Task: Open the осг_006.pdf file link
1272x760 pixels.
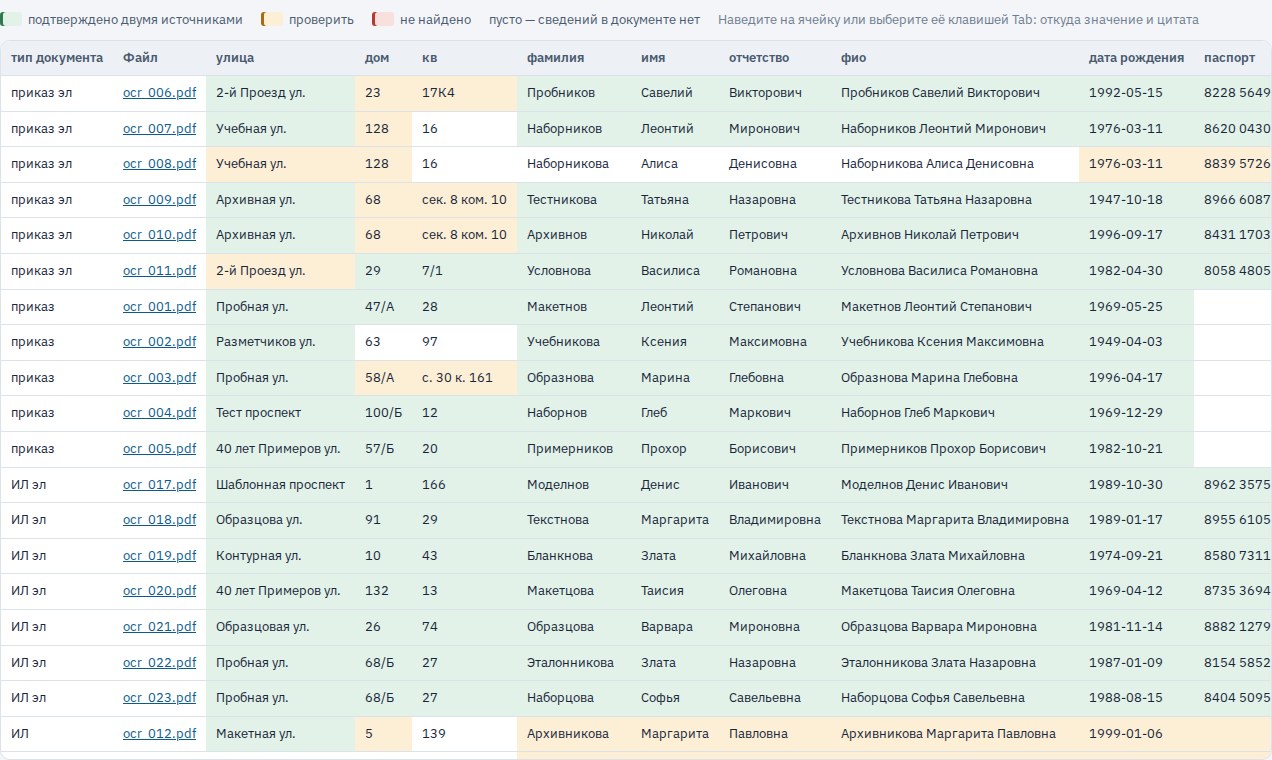Action: pyautogui.click(x=160, y=93)
